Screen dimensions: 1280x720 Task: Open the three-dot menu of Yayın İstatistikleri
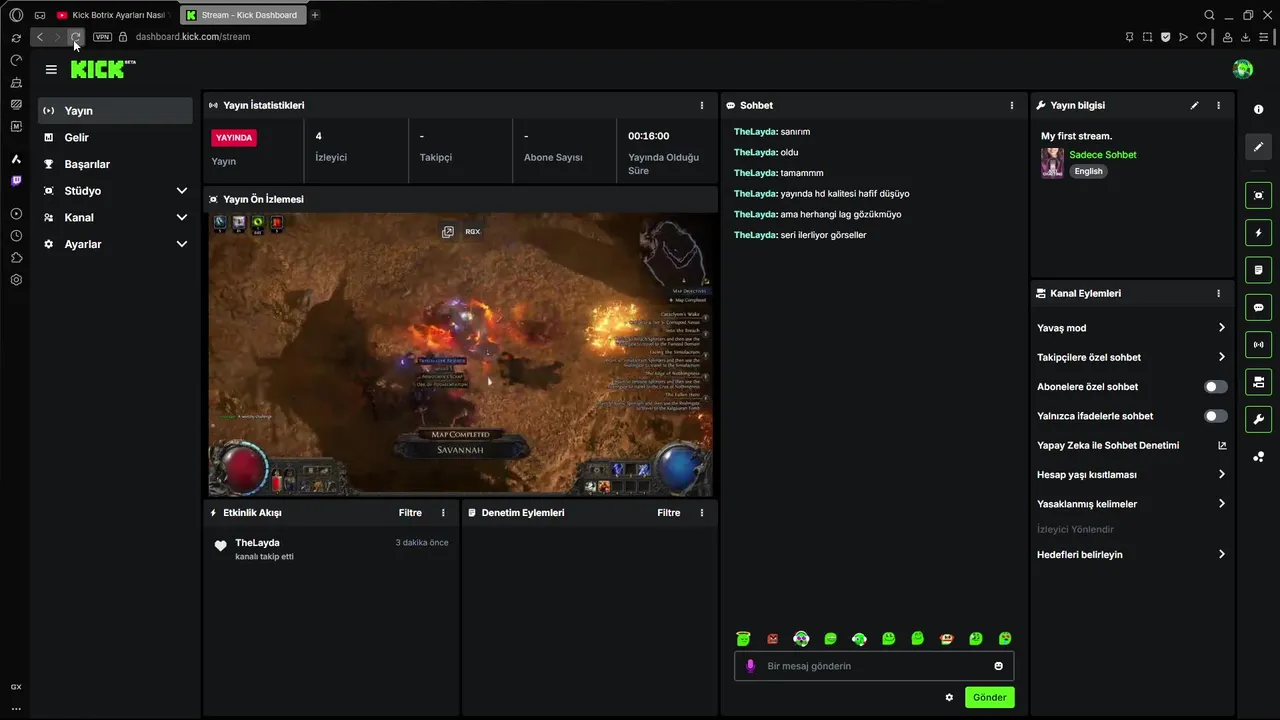click(702, 105)
